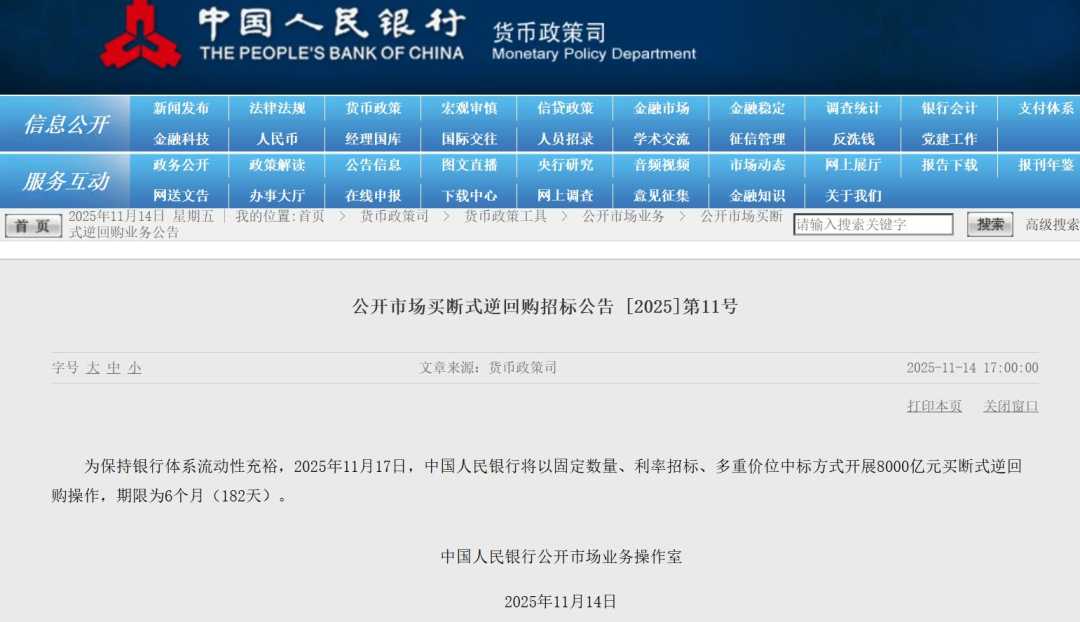Screen dimensions: 1080x622
Task: Follow breadcrumb link 货币政策工具
Action: click(x=506, y=216)
